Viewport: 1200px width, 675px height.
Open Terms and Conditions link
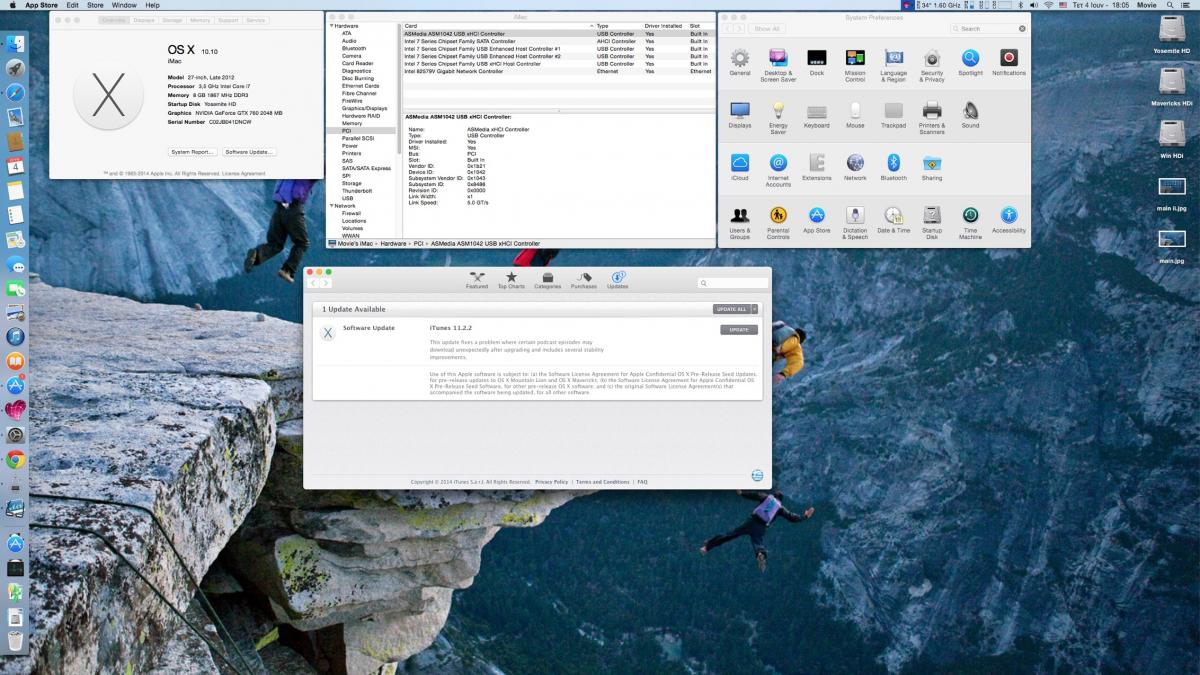point(603,482)
